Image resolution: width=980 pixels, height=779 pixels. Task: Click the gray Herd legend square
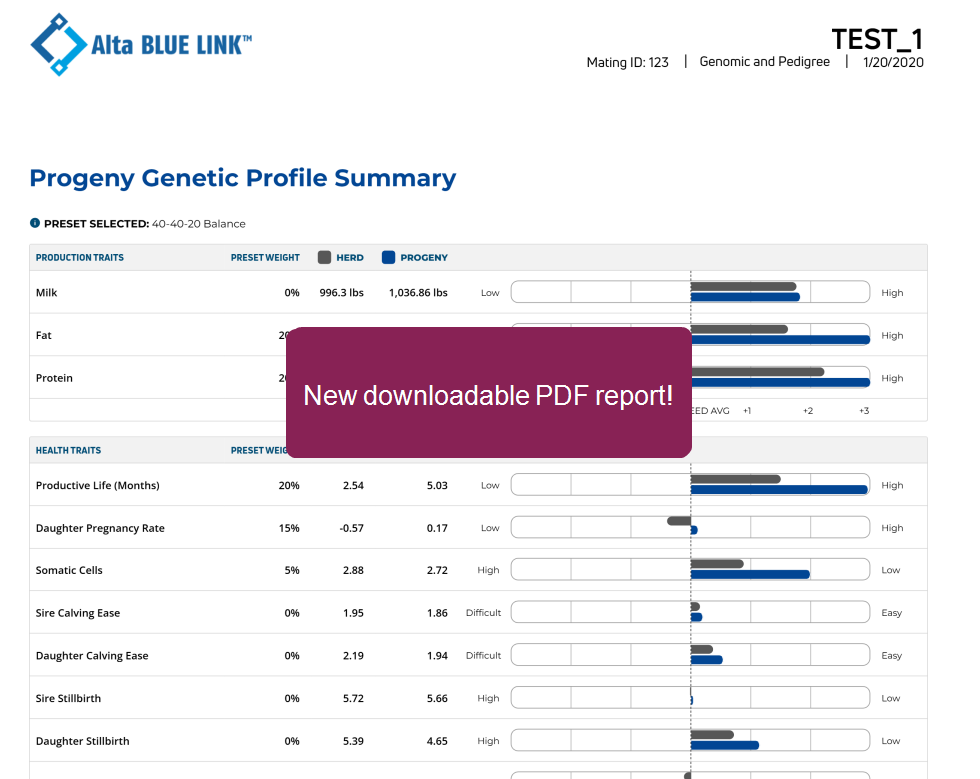click(x=324, y=257)
